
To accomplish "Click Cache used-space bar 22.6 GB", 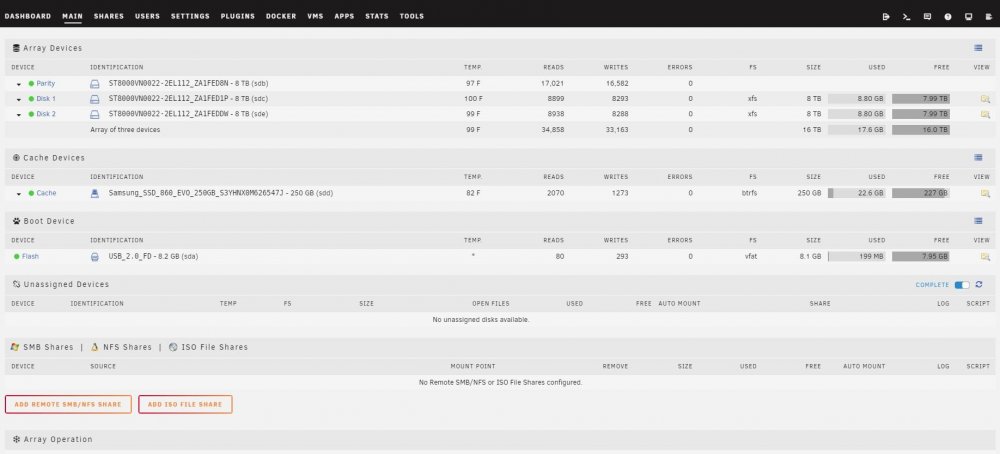I will (857, 193).
